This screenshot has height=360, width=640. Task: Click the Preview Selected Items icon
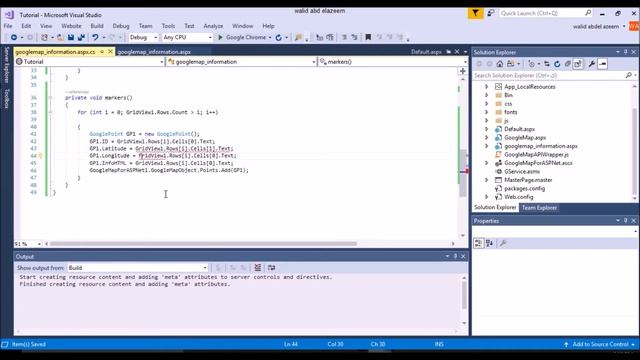pos(602,64)
